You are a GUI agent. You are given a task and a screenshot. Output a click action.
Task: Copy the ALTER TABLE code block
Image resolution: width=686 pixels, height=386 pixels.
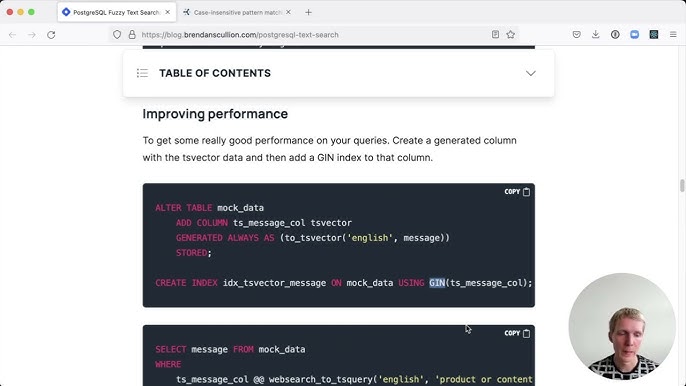tap(517, 192)
